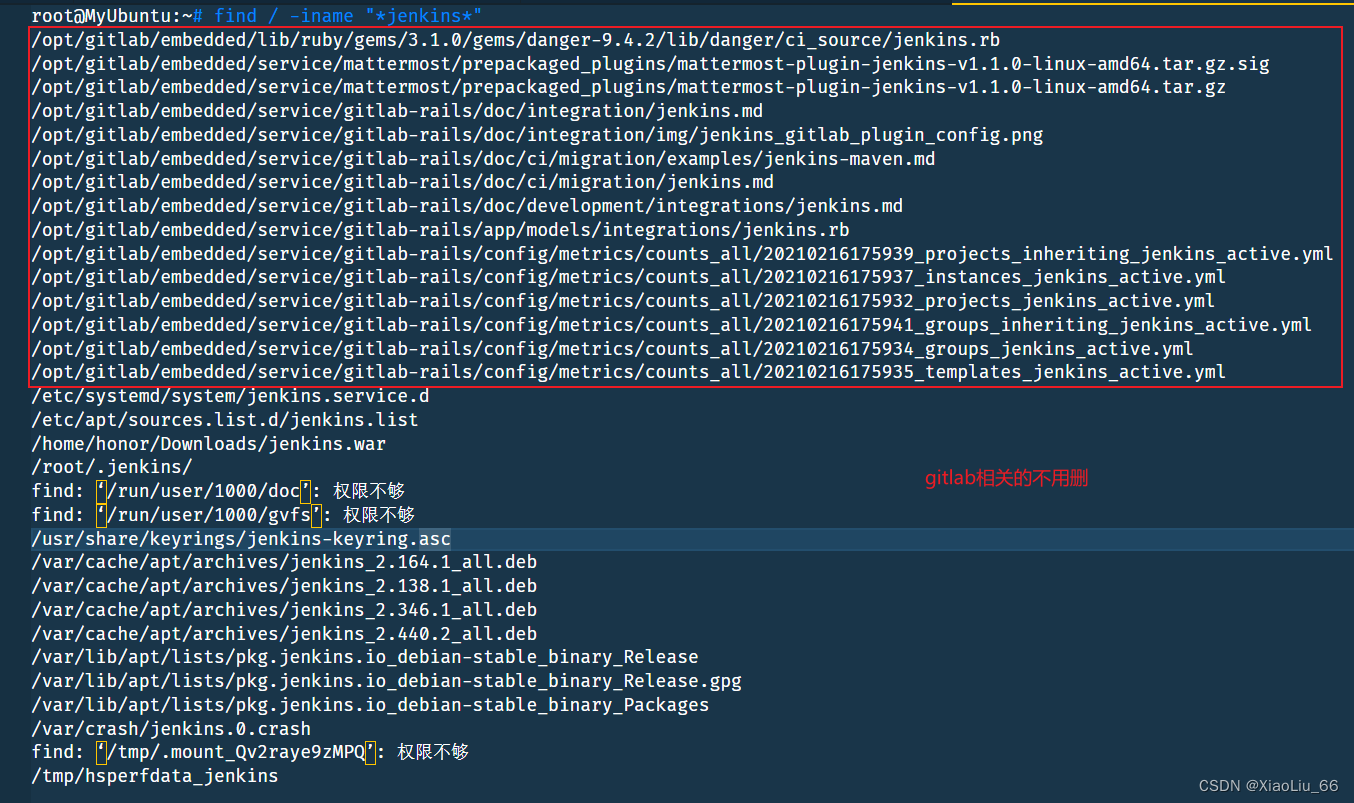Select the jenkins_gitlab_plugin_config.png line
1354x803 pixels.
coord(537,135)
